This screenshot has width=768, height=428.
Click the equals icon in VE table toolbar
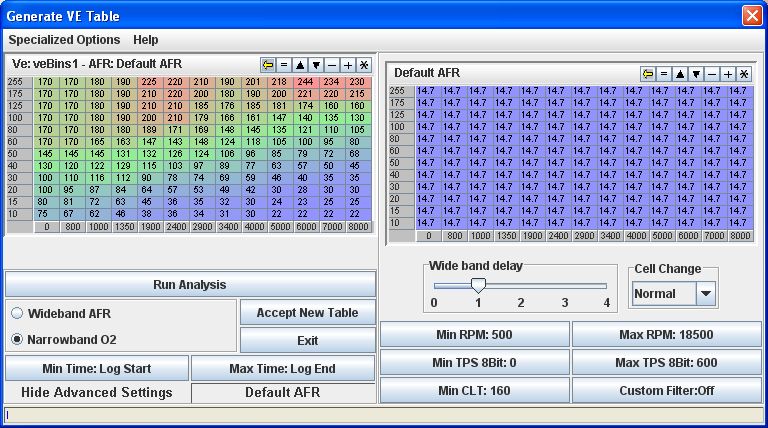click(284, 64)
